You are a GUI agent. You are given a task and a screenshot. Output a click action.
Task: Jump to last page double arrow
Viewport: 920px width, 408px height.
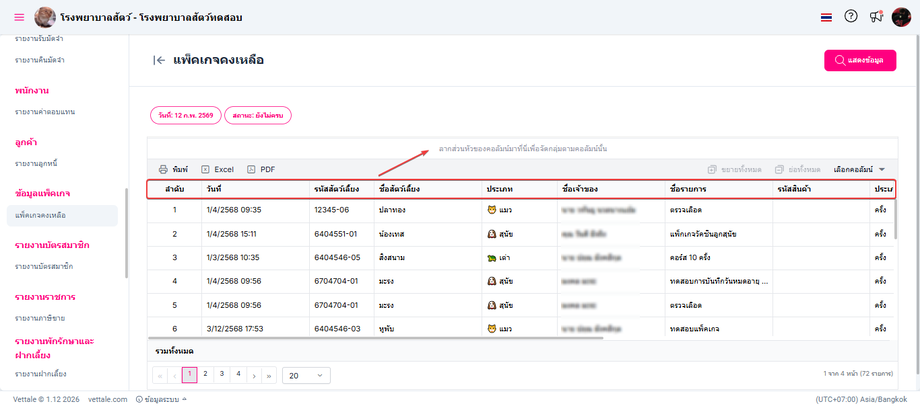click(269, 375)
